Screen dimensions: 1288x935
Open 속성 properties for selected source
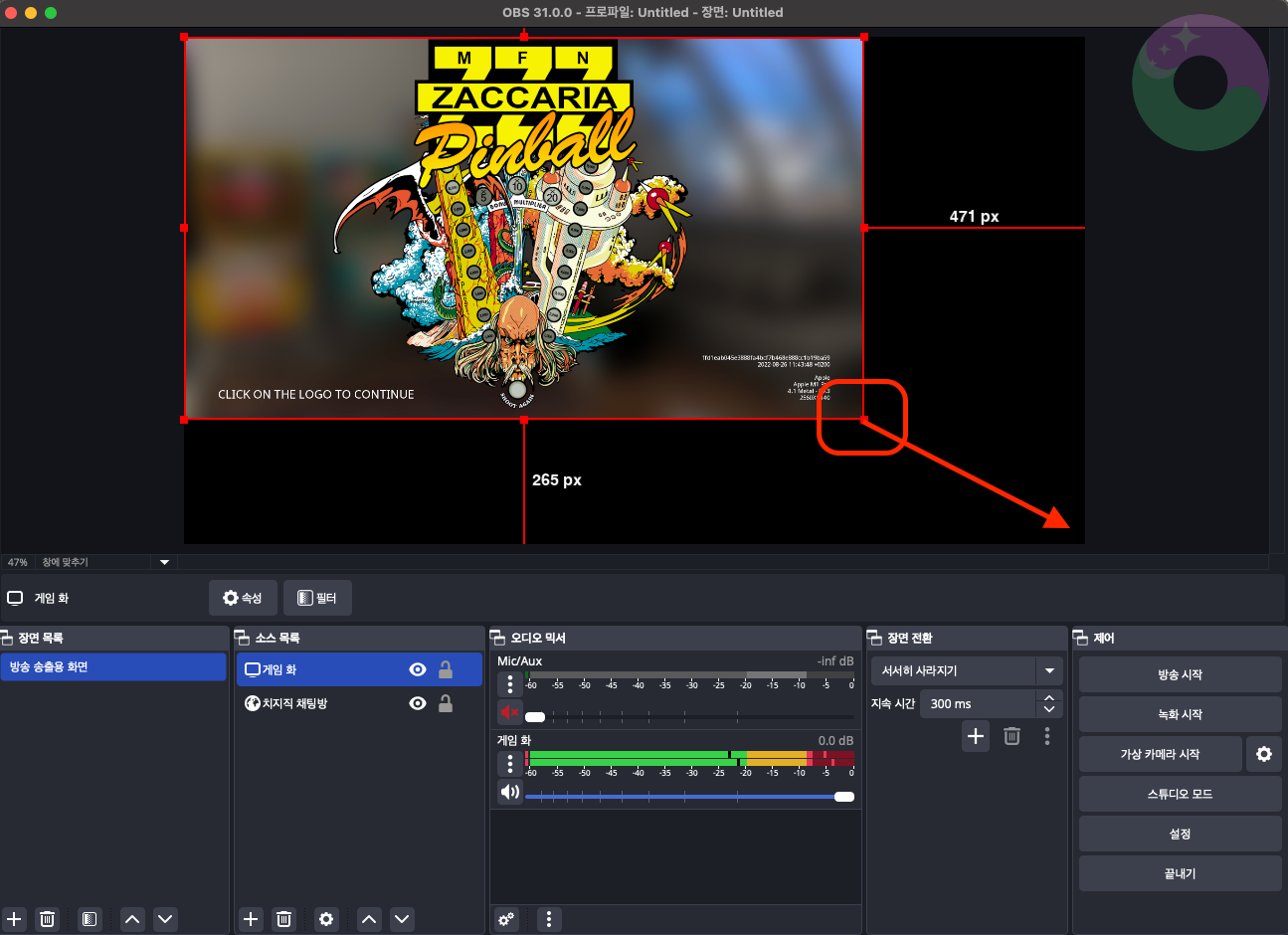[243, 598]
